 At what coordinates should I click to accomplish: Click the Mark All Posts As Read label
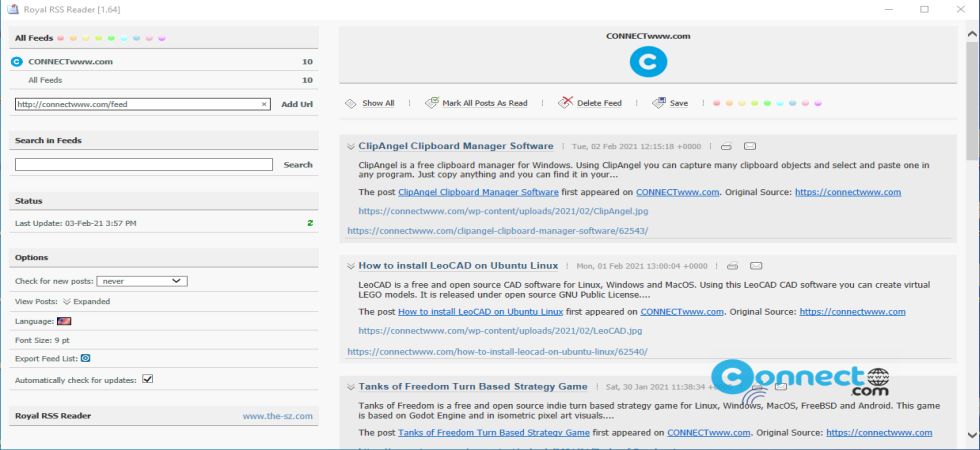point(485,103)
